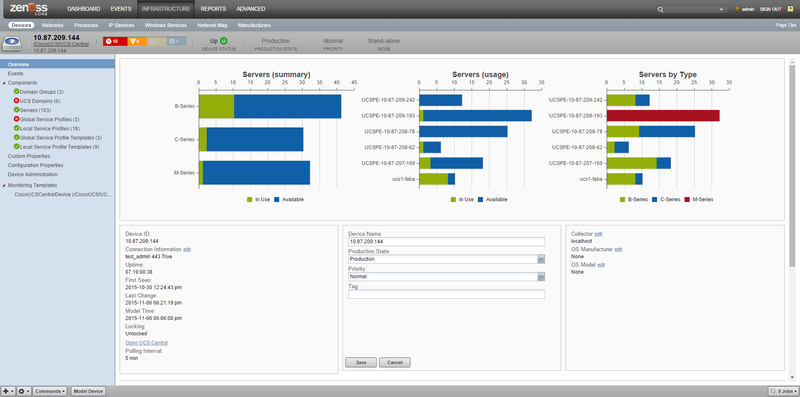The height and width of the screenshot is (397, 800).
Task: Select Device Administration in the sidebar
Action: click(33, 175)
